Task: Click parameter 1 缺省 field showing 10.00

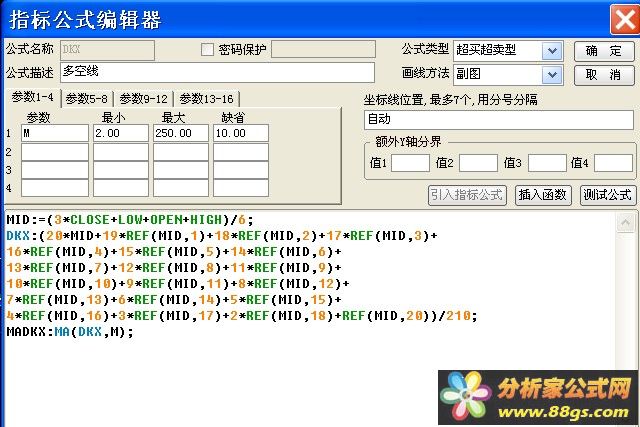Action: pos(241,133)
